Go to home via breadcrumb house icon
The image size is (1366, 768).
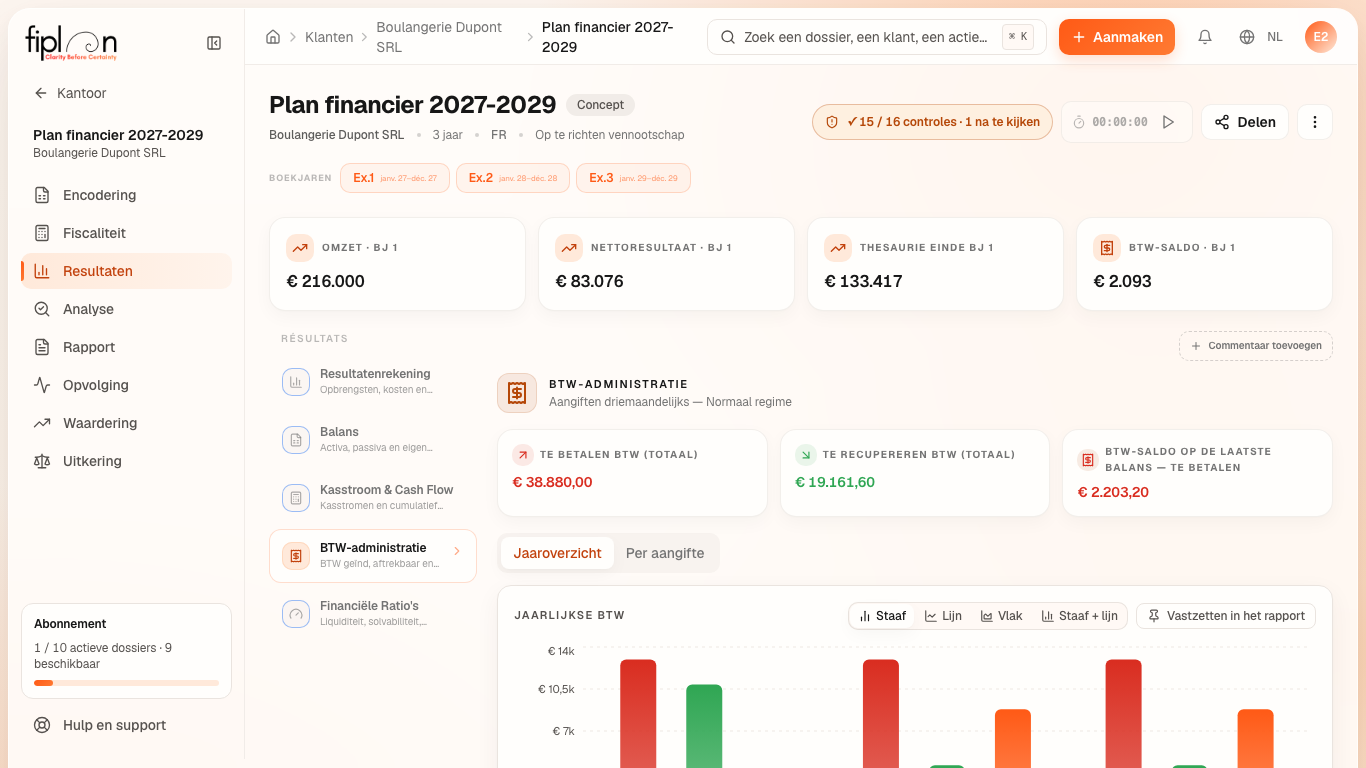(273, 37)
